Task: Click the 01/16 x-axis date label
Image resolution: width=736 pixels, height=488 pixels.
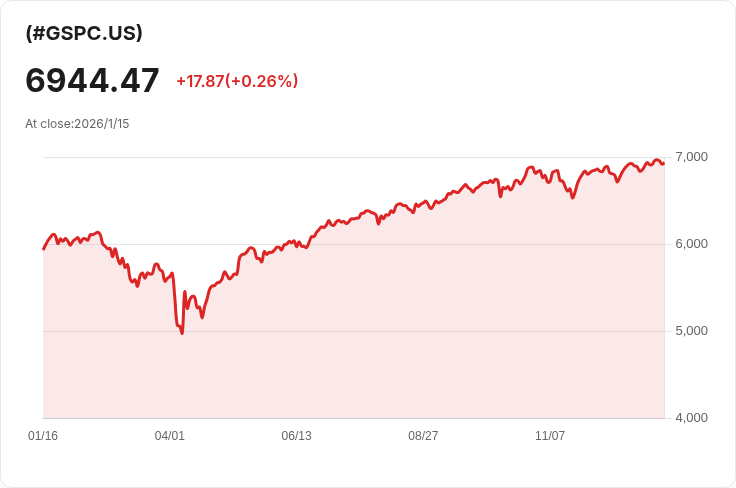Action: coord(43,436)
